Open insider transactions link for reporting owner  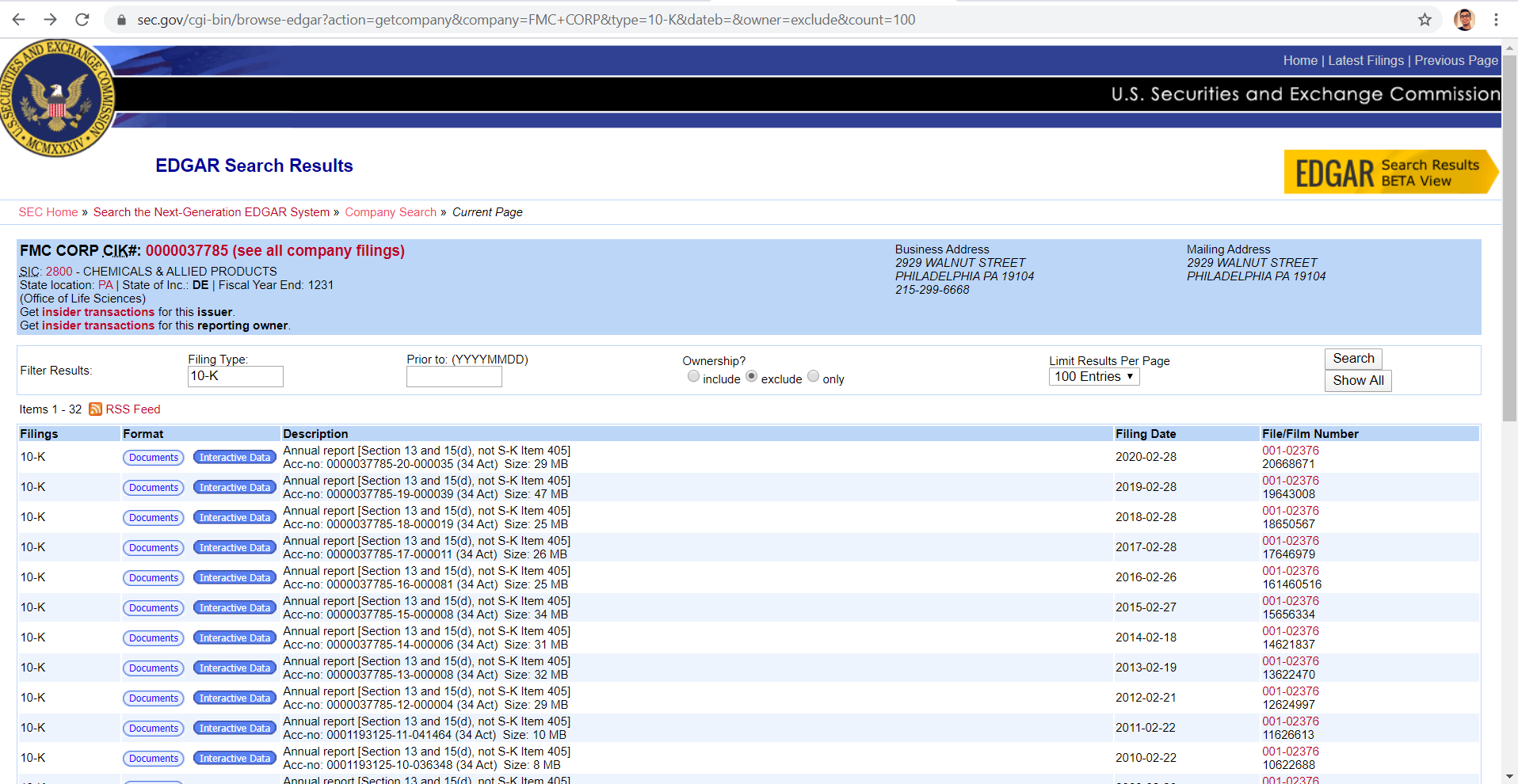point(98,325)
